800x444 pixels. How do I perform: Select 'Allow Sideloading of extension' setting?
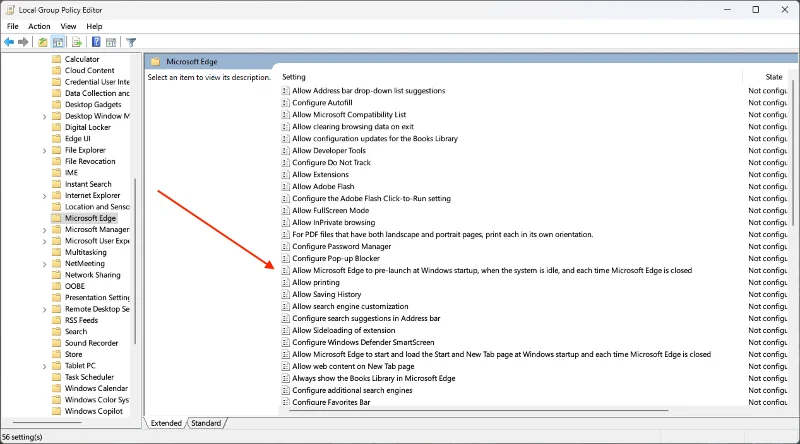point(343,330)
